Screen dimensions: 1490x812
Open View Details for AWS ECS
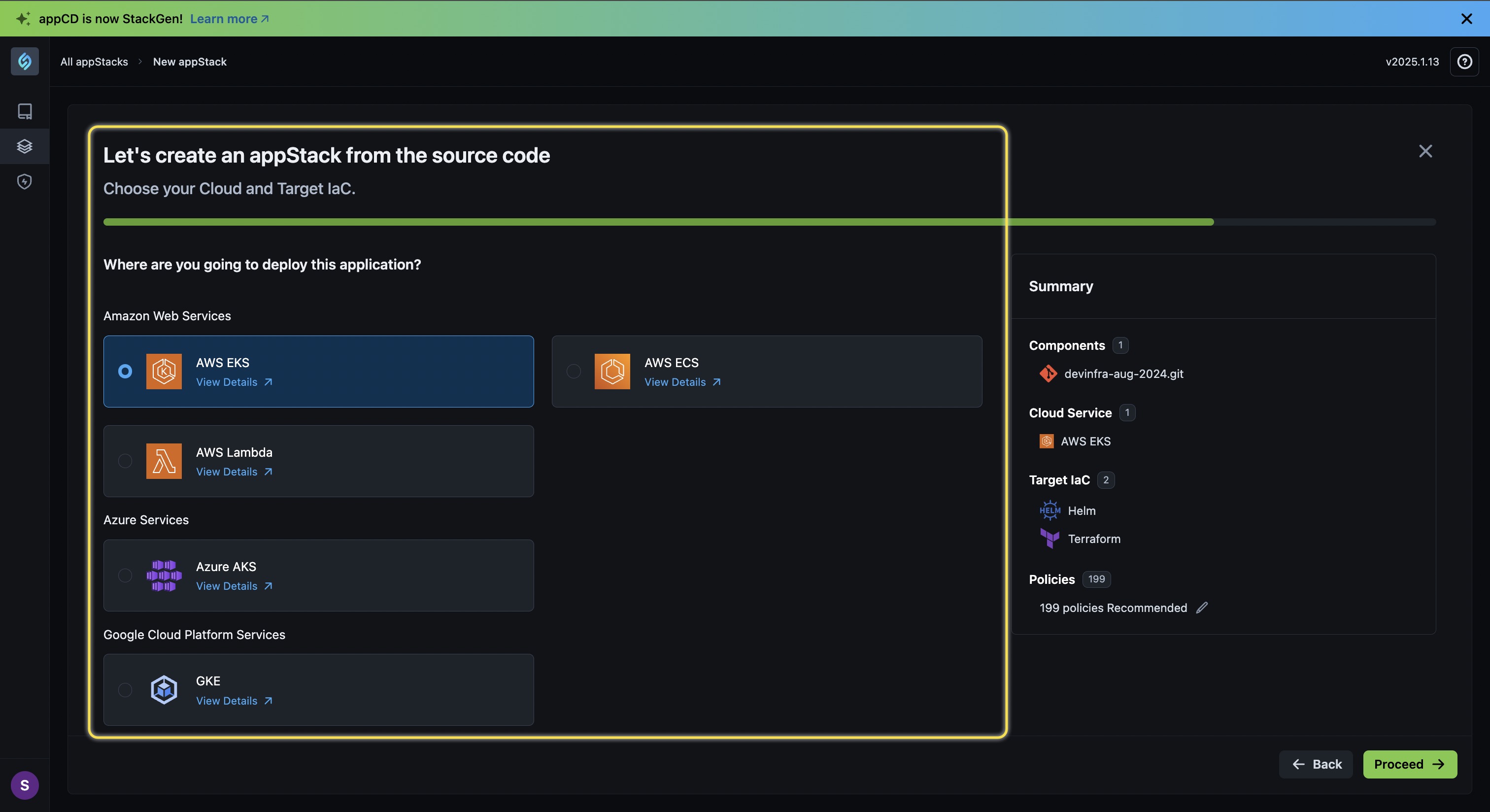click(682, 382)
